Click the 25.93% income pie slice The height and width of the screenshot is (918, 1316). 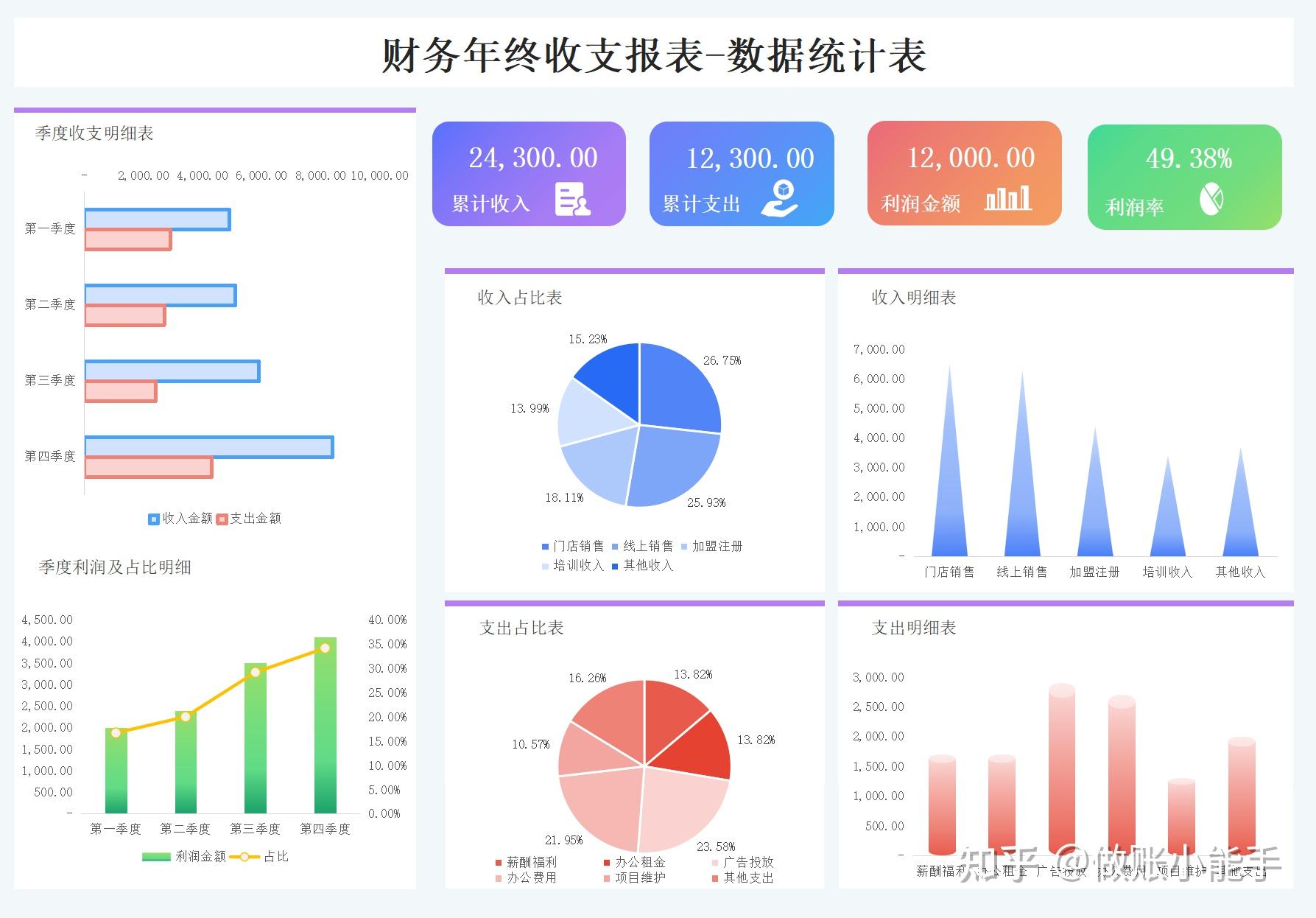click(674, 466)
